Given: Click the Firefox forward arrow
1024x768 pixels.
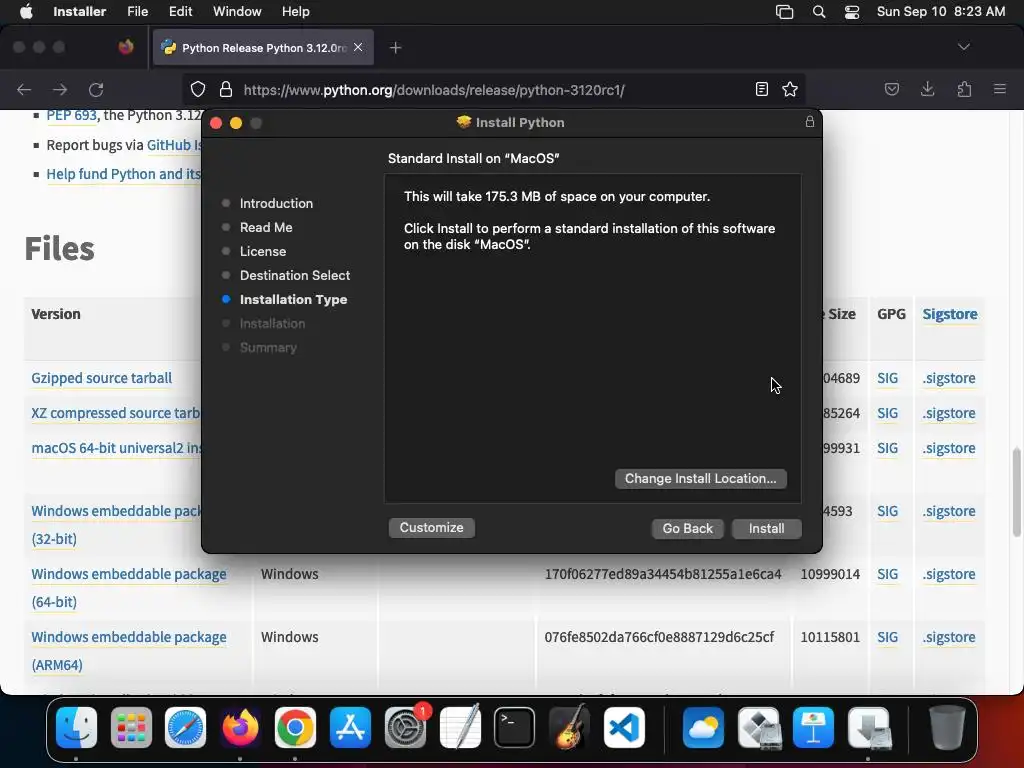Looking at the screenshot, I should click(60, 89).
